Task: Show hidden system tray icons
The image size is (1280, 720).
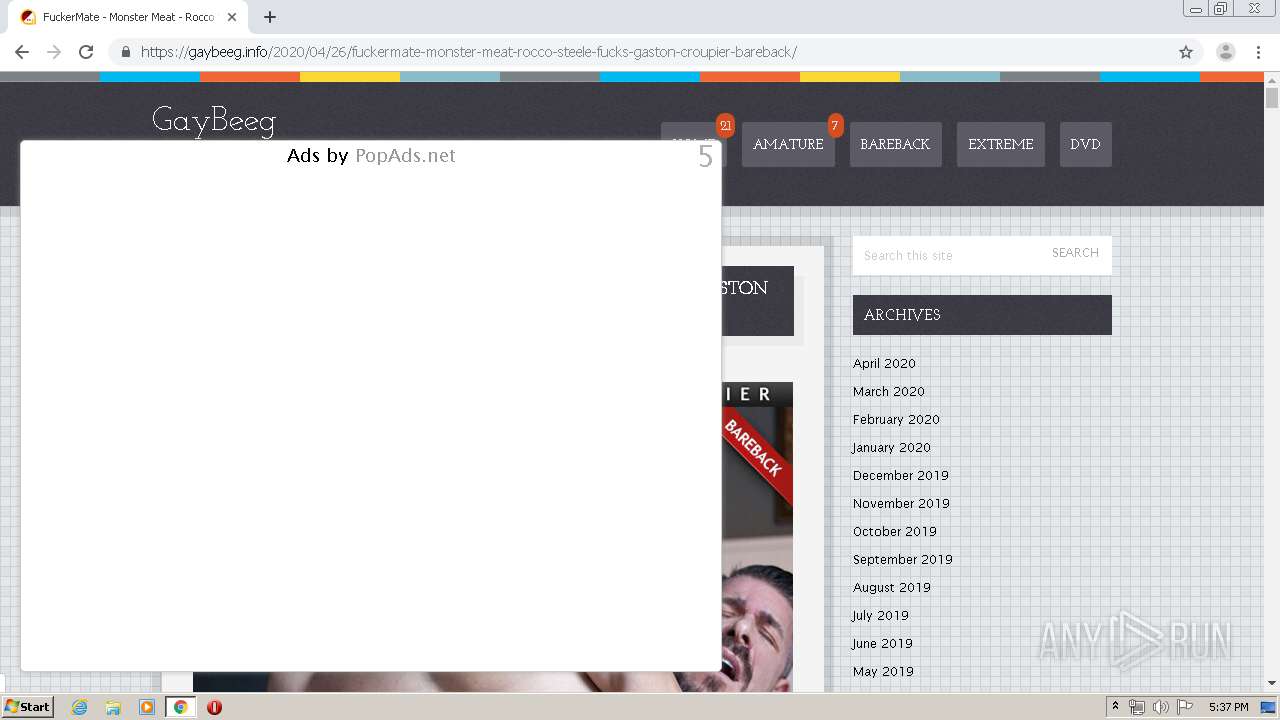Action: [1115, 707]
